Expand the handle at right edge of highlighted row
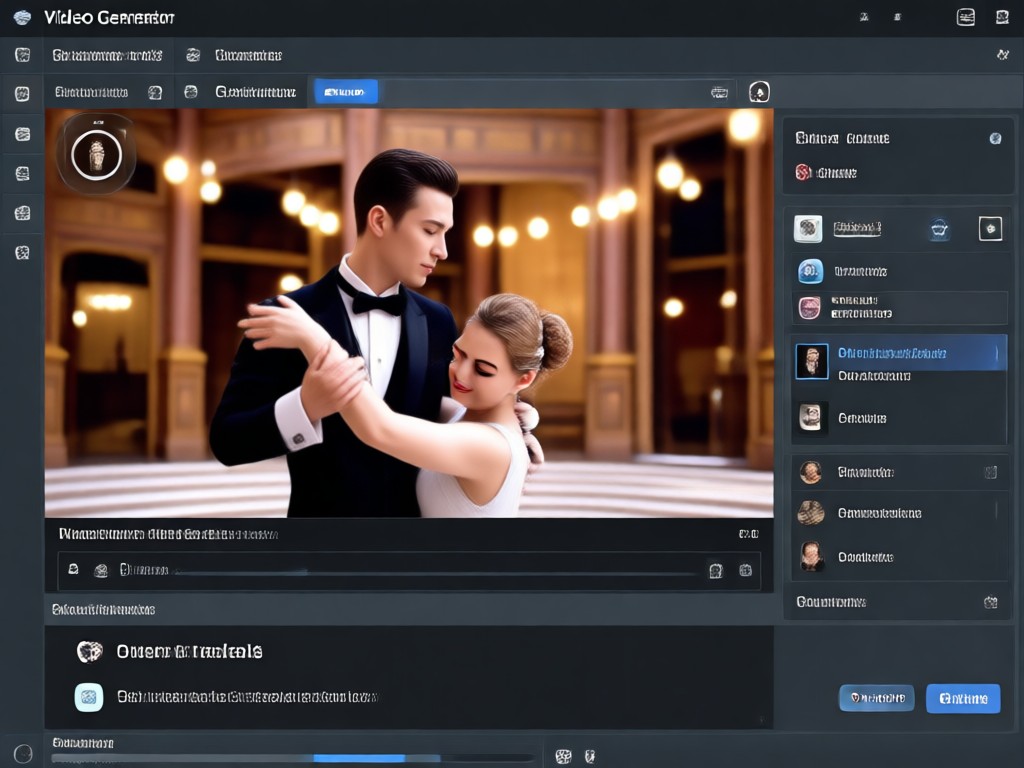This screenshot has width=1024, height=768. point(997,353)
